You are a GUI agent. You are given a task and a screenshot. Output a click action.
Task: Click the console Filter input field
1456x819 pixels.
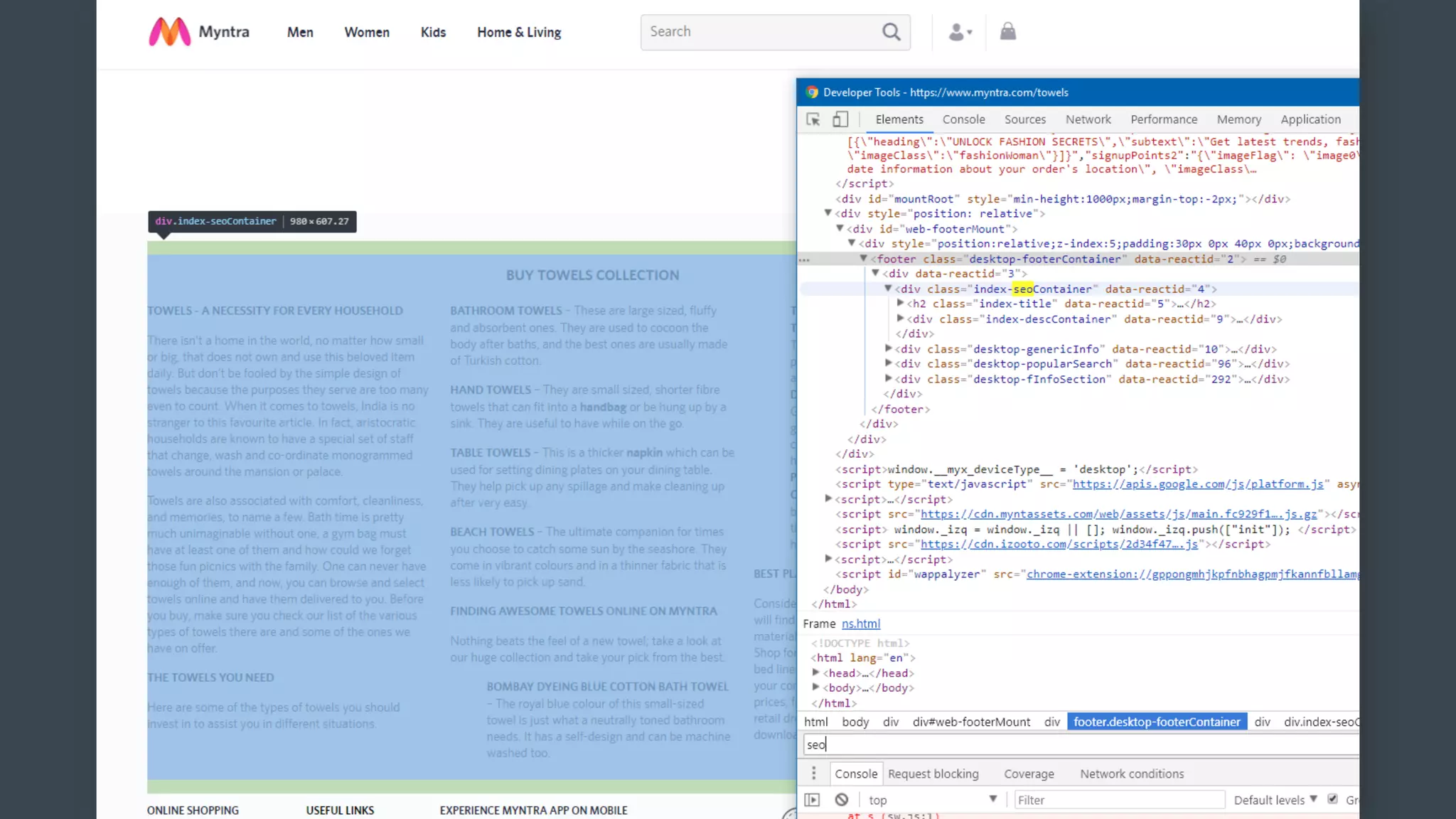point(1119,800)
